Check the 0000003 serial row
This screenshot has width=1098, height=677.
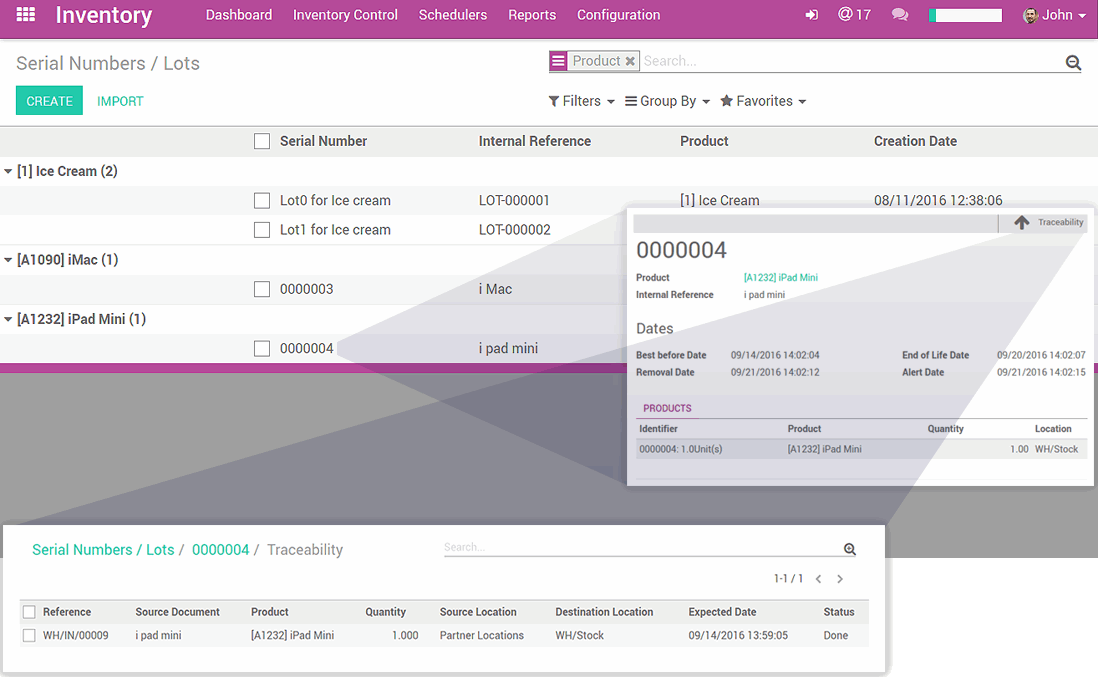[262, 289]
